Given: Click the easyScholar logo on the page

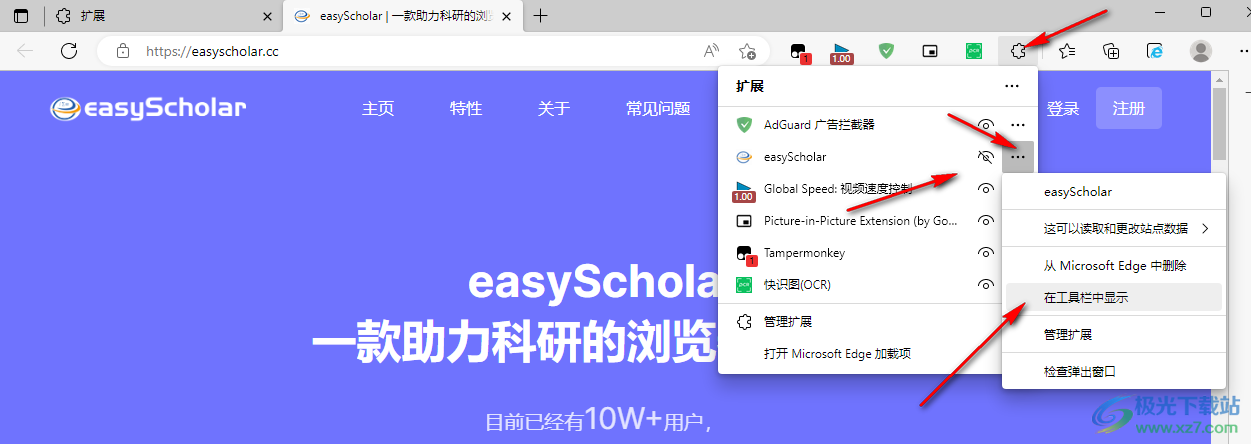Looking at the screenshot, I should pos(148,108).
